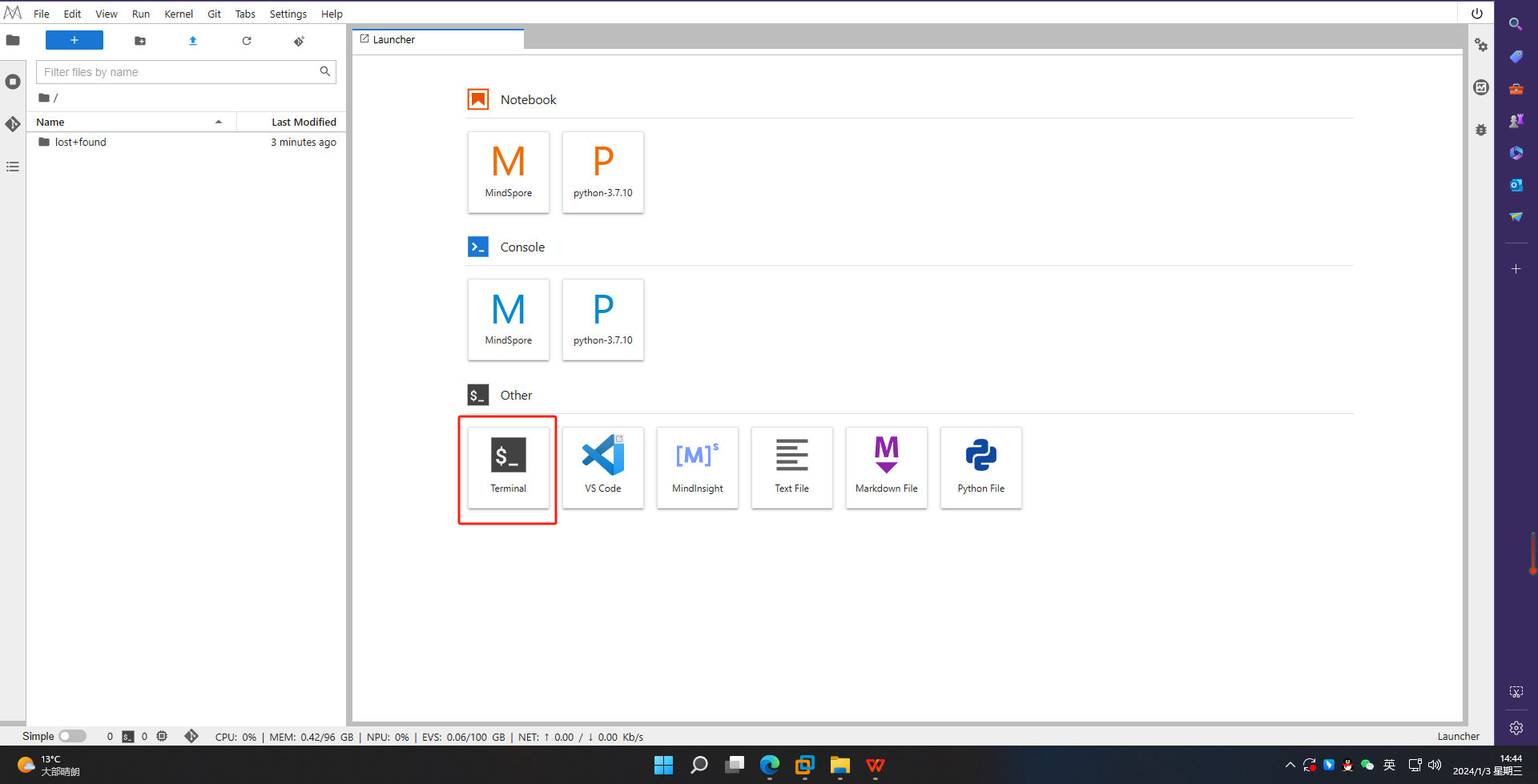Open File Explorer from taskbar
1538x784 pixels.
839,766
